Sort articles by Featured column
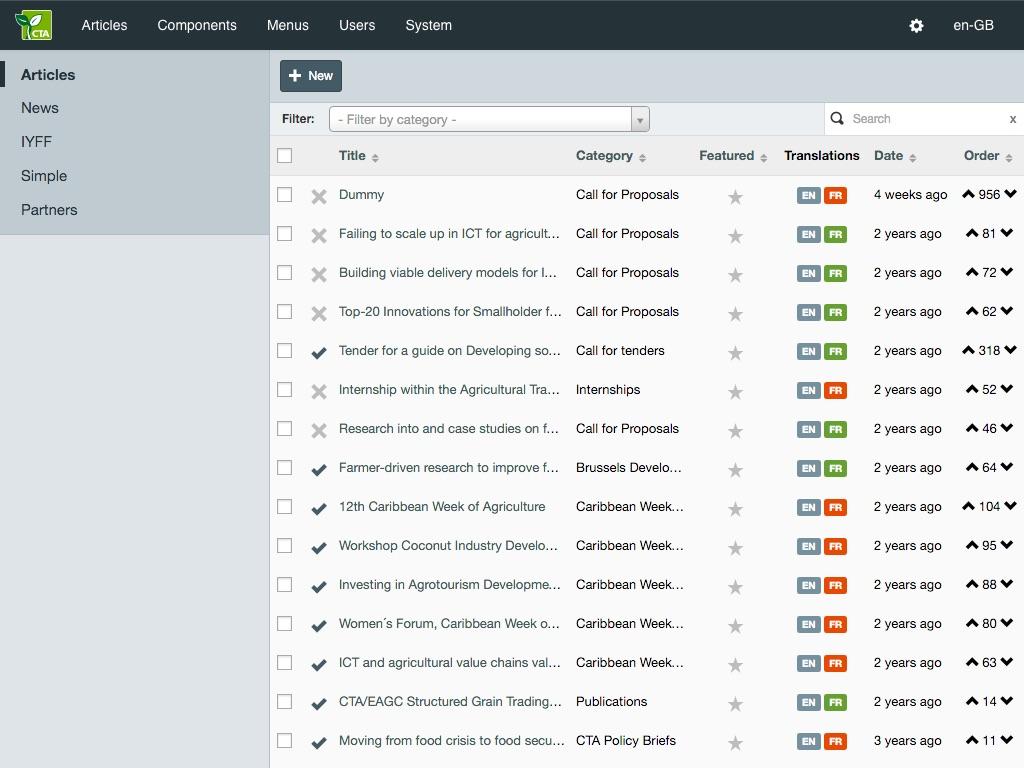The width and height of the screenshot is (1024, 768). [x=733, y=155]
